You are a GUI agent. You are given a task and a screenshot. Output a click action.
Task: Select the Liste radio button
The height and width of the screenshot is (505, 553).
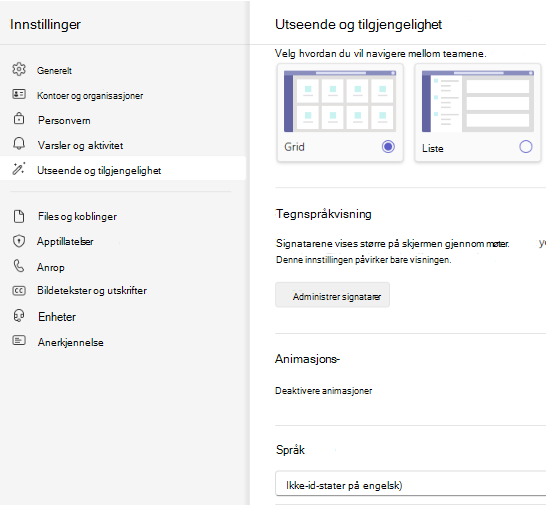point(526,147)
